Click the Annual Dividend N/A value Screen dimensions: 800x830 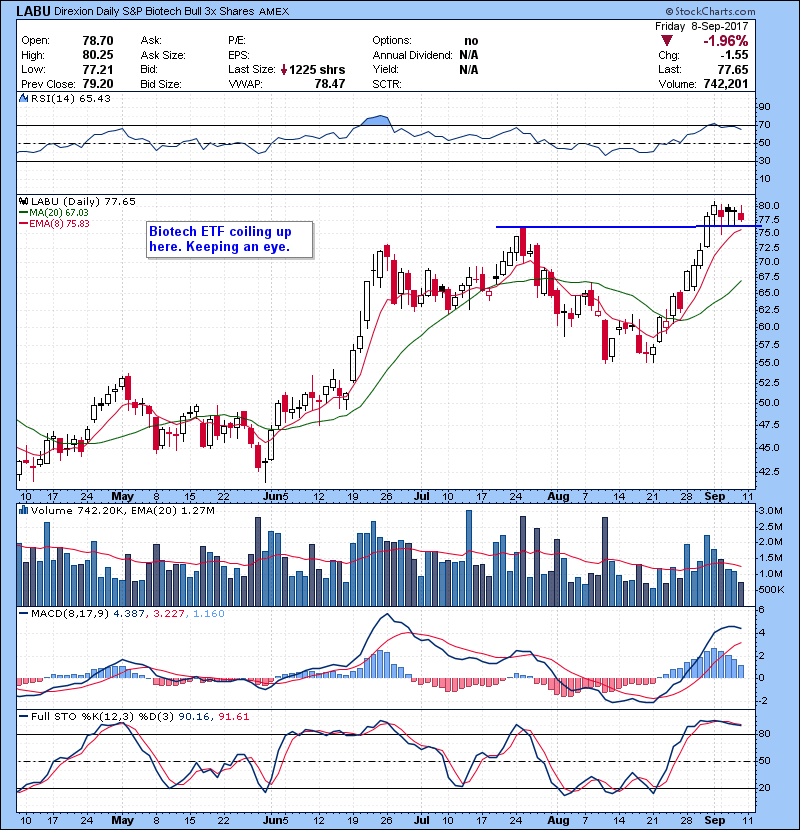pos(469,55)
